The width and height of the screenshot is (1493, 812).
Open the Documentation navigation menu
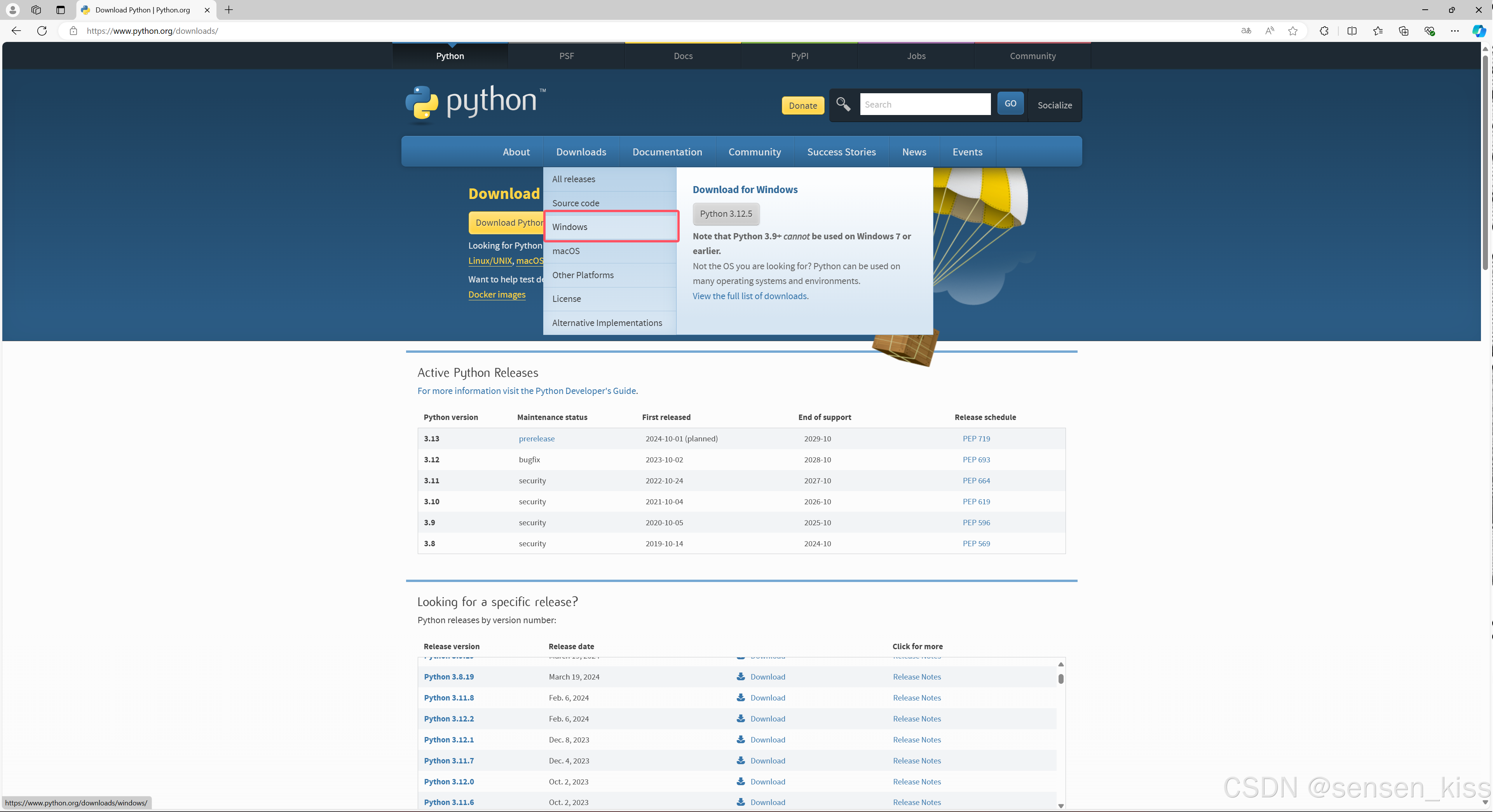pos(667,152)
